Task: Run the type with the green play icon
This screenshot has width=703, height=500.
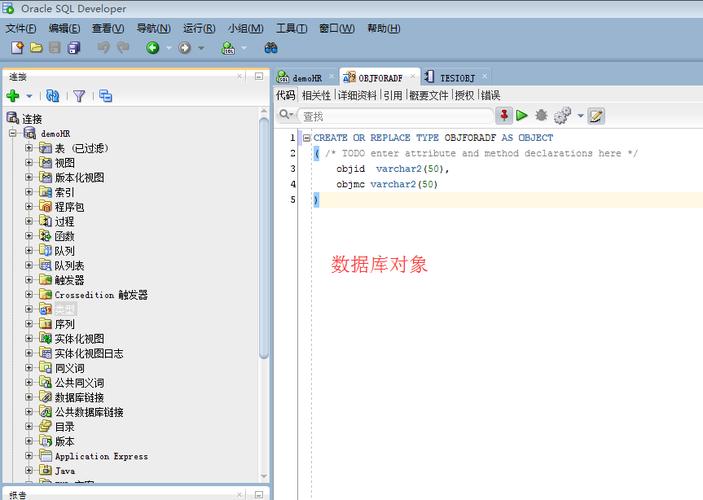Action: point(521,116)
